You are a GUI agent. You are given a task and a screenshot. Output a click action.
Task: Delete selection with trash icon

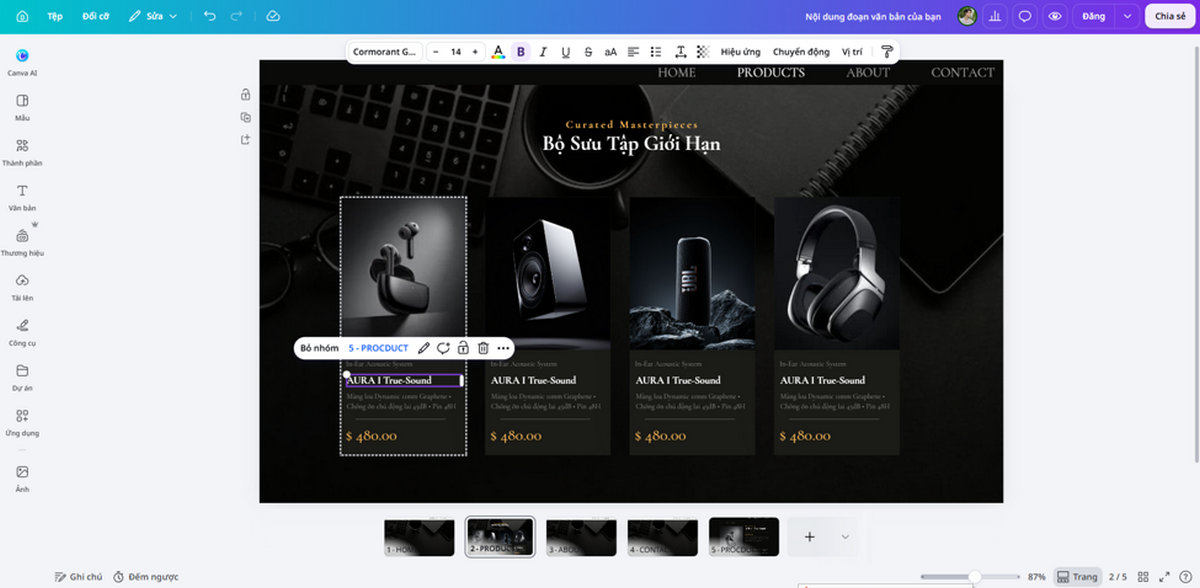(x=483, y=348)
